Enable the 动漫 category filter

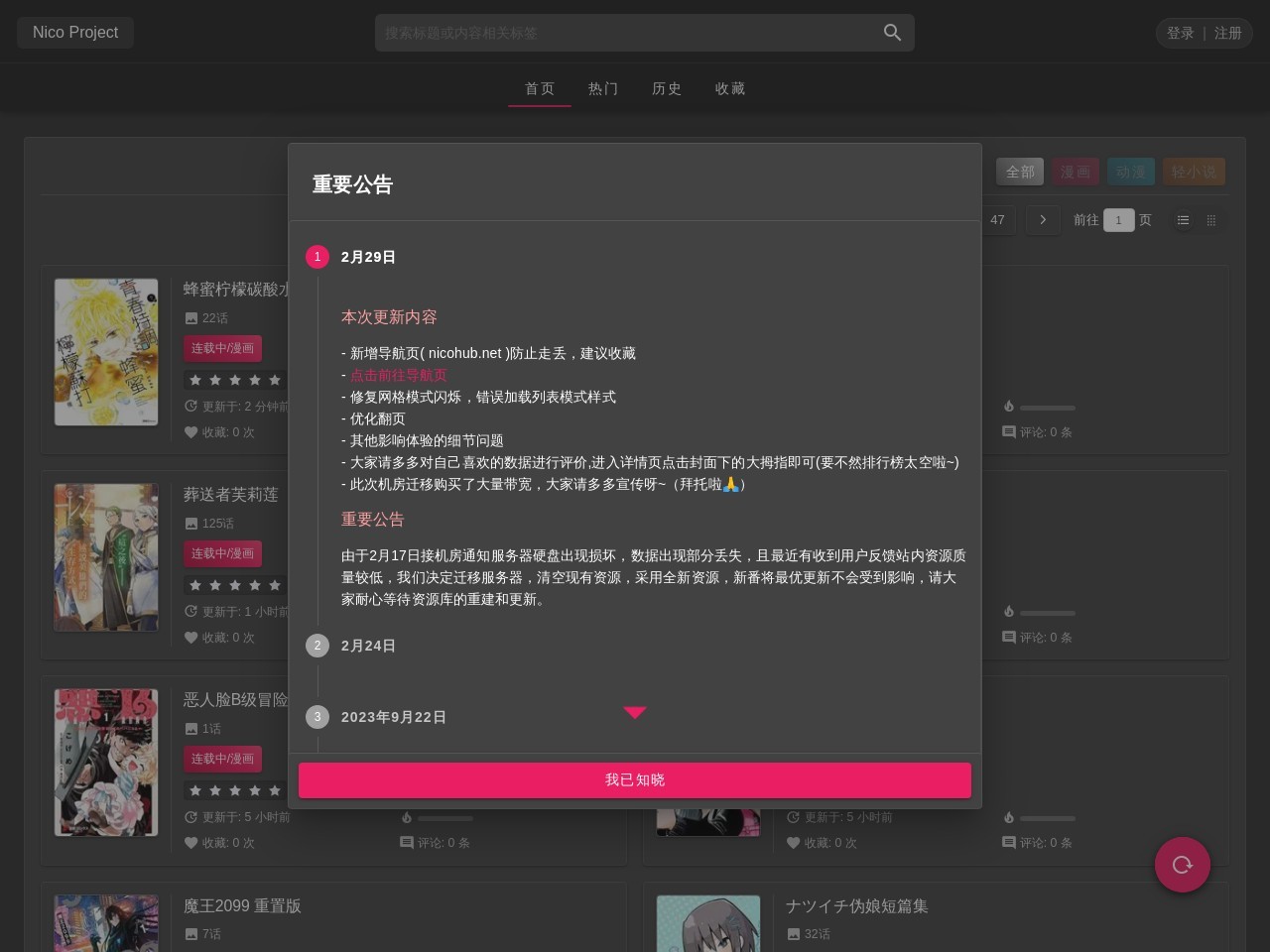tap(1131, 172)
